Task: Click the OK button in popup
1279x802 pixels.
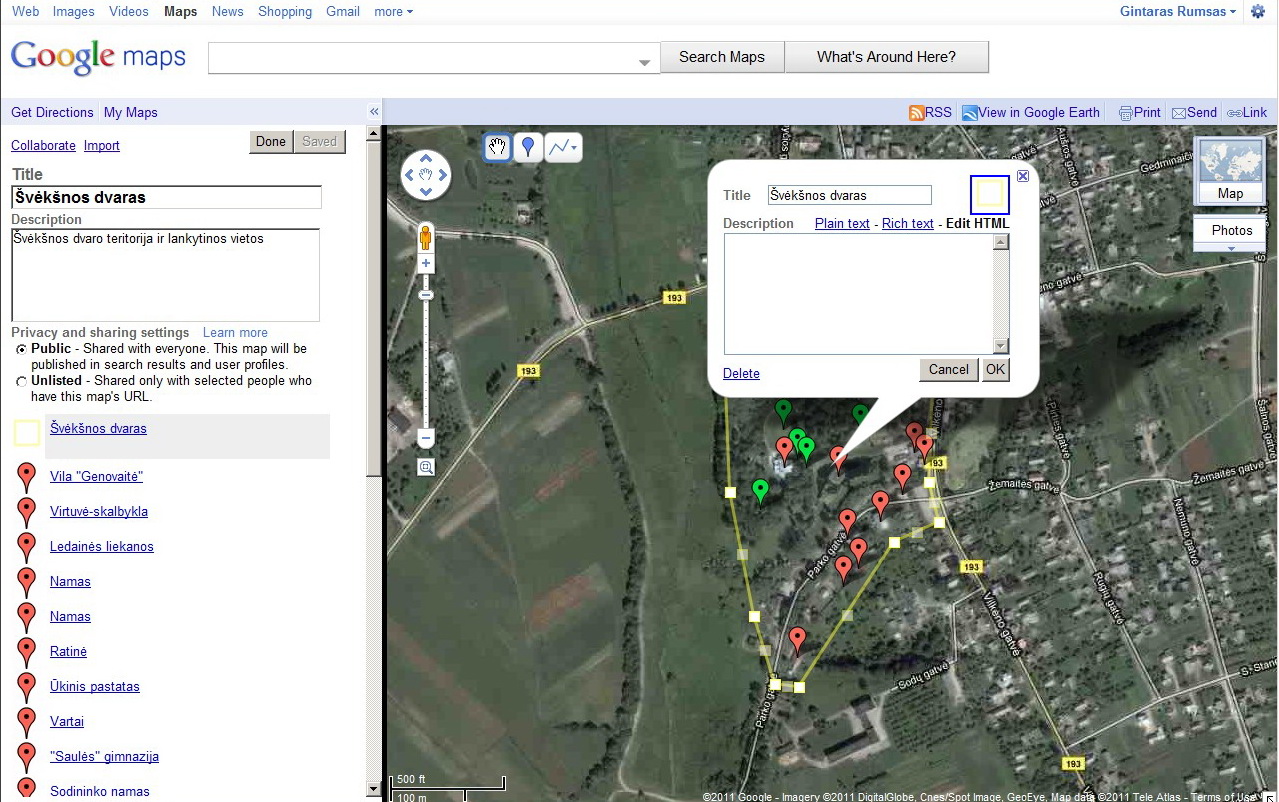Action: coord(994,369)
